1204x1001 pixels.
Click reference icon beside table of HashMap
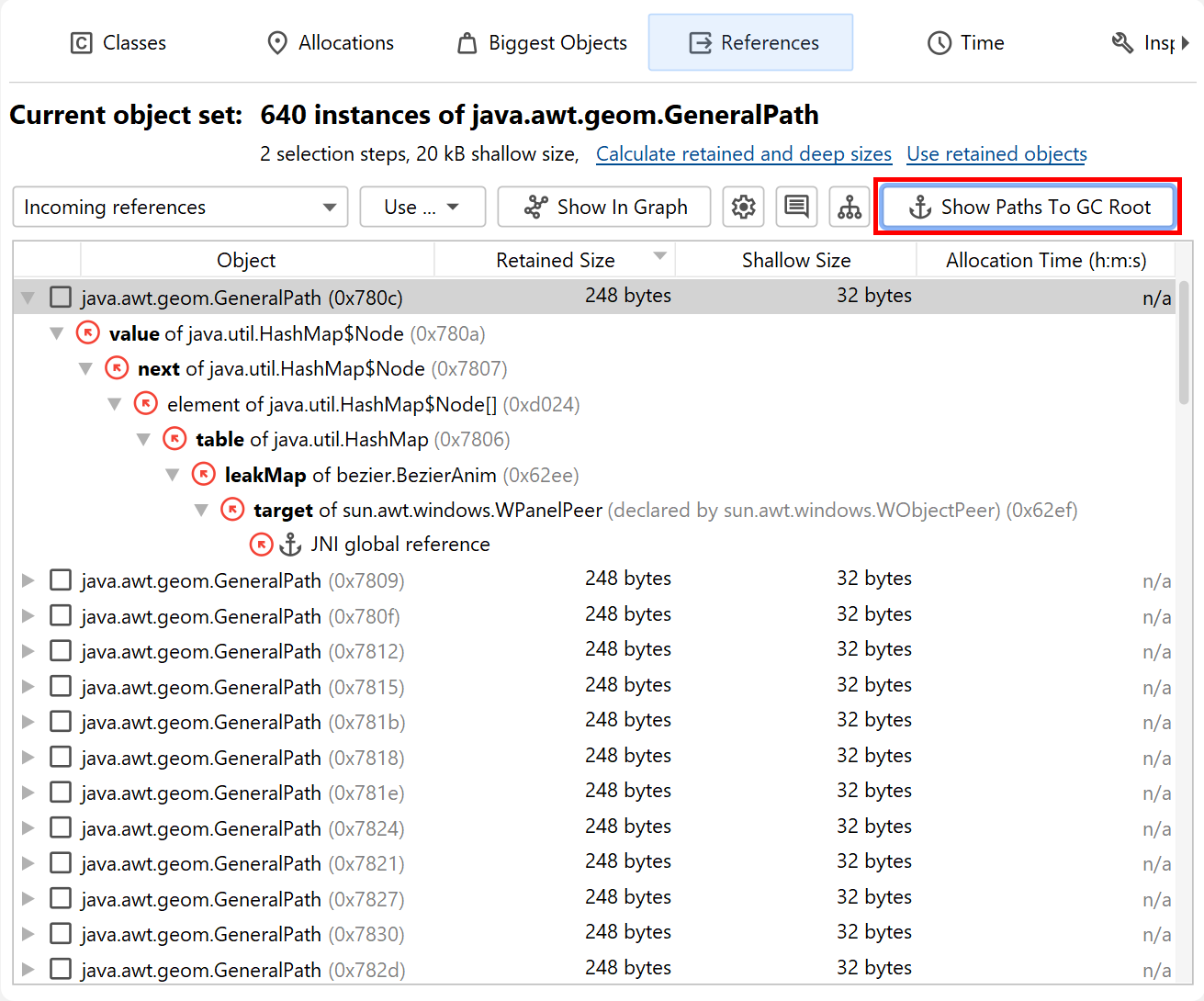point(174,439)
